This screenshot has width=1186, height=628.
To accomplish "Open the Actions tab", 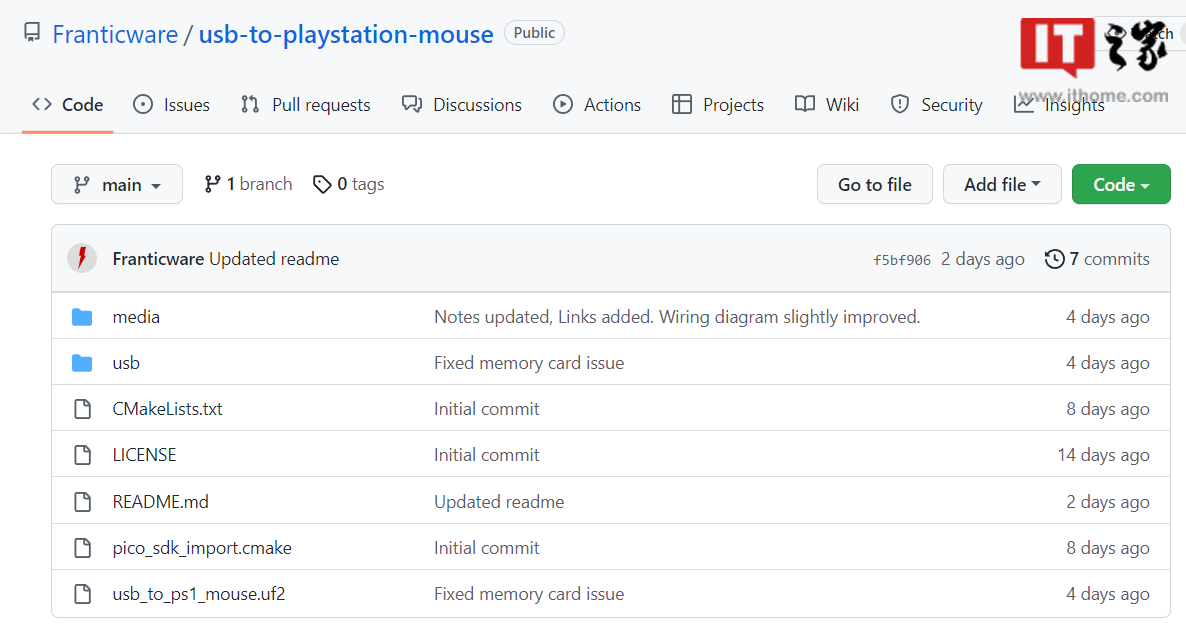I will coord(597,104).
